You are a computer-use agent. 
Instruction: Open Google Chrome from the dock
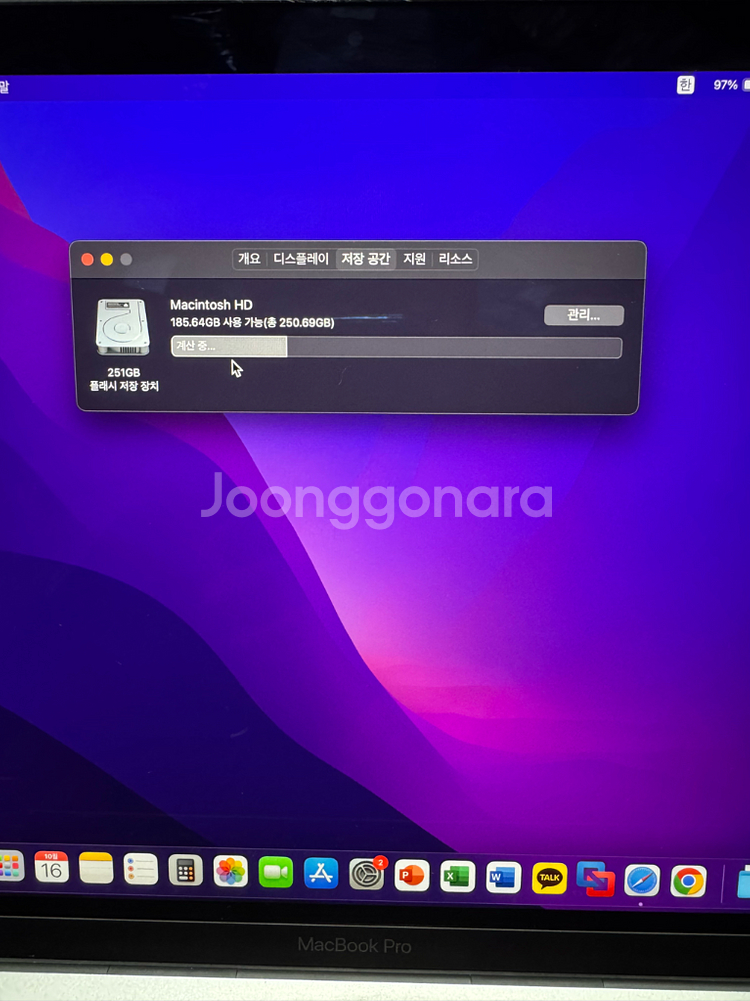688,881
